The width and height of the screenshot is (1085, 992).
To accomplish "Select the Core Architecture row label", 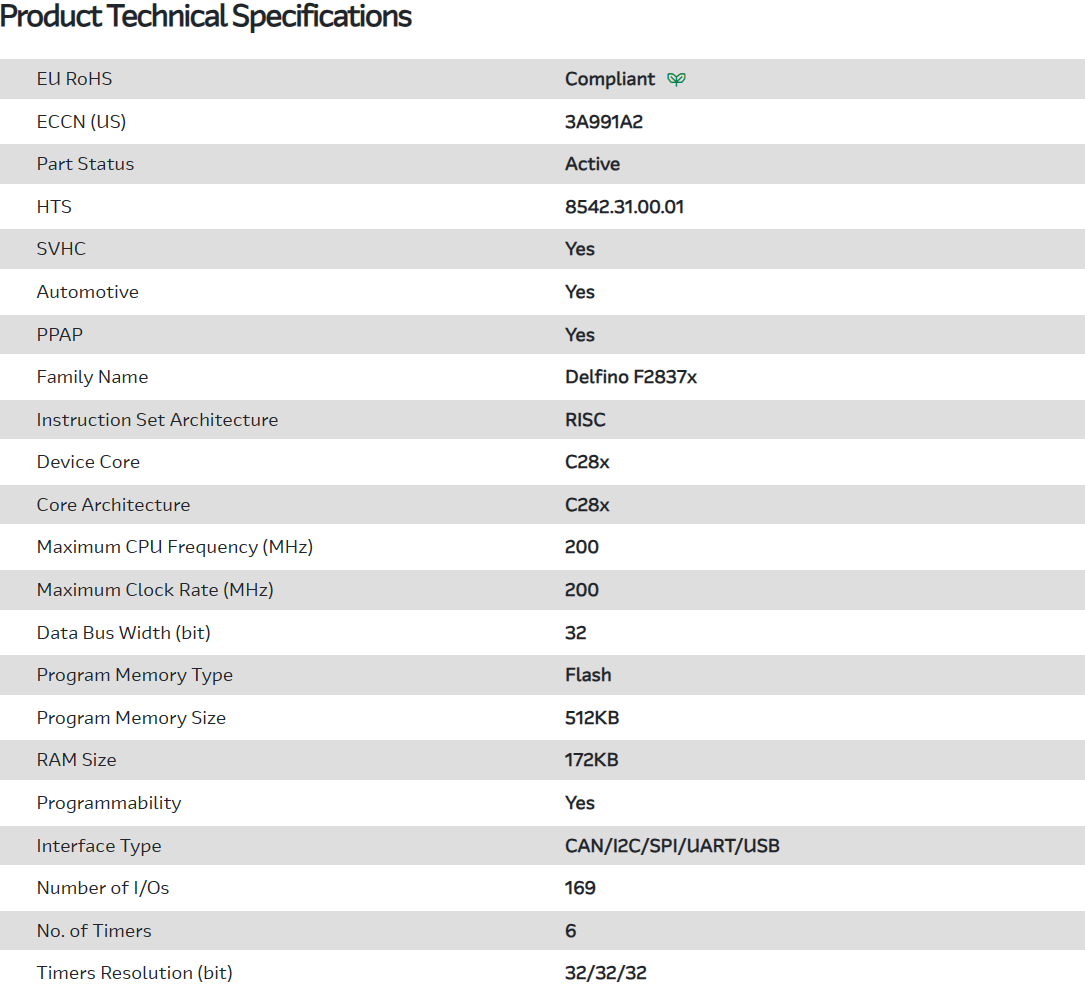I will (113, 505).
